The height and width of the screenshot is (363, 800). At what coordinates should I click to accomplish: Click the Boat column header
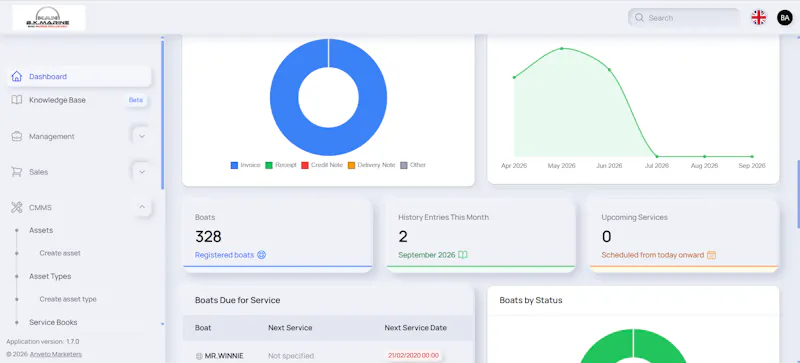coord(203,328)
